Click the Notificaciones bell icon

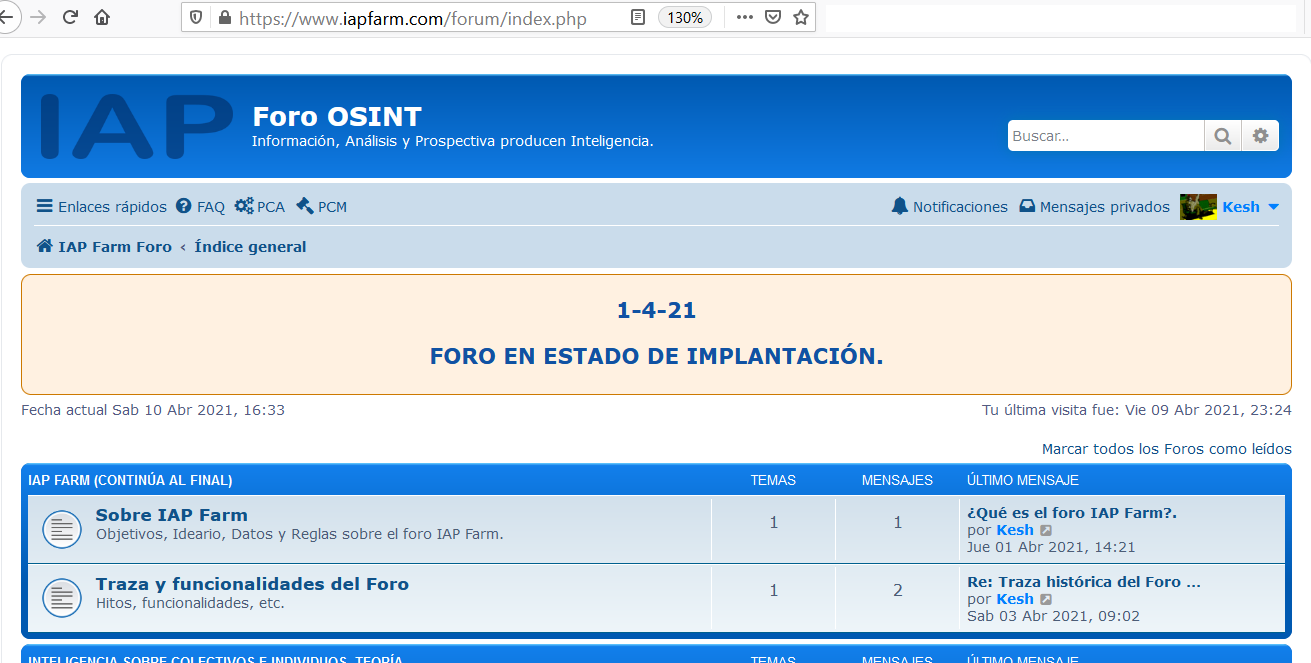[x=900, y=206]
